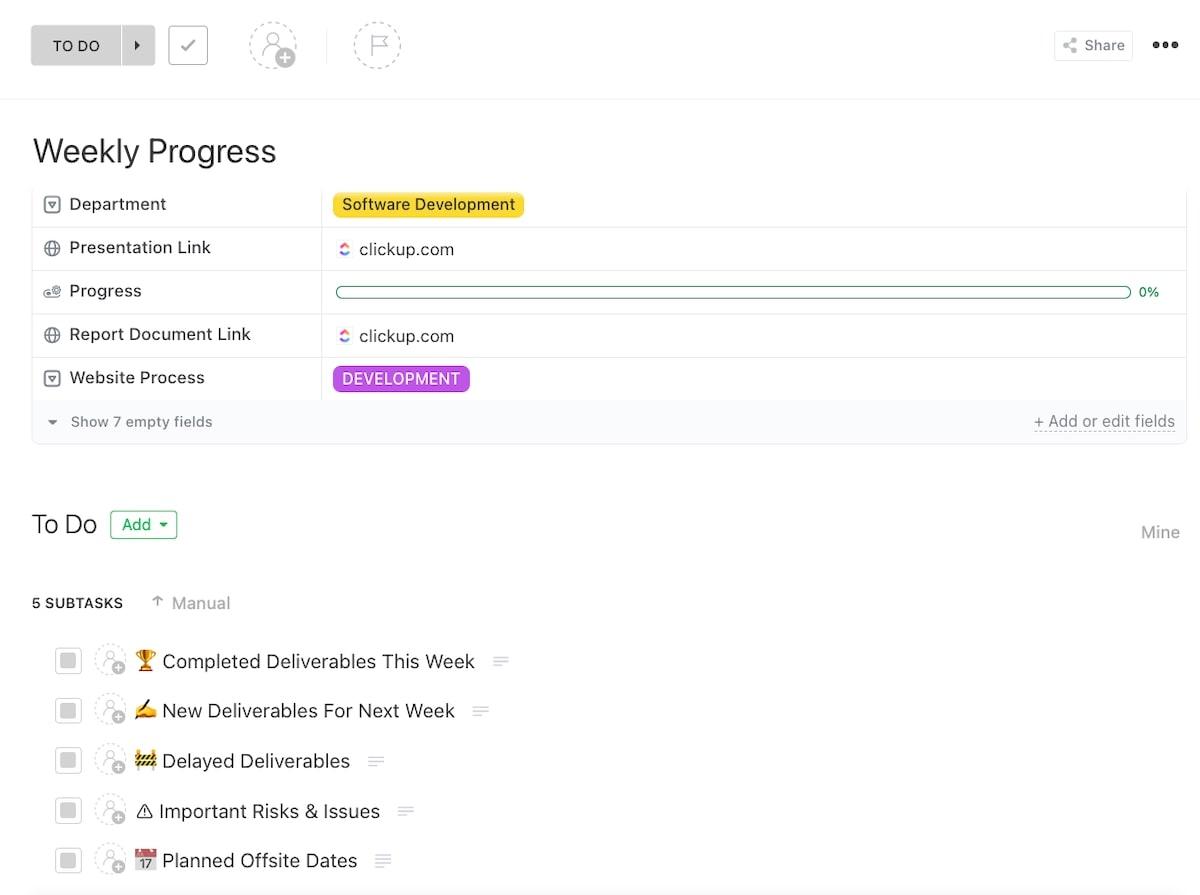Mark task complete with checkmark button
This screenshot has width=1200, height=895.
click(188, 46)
